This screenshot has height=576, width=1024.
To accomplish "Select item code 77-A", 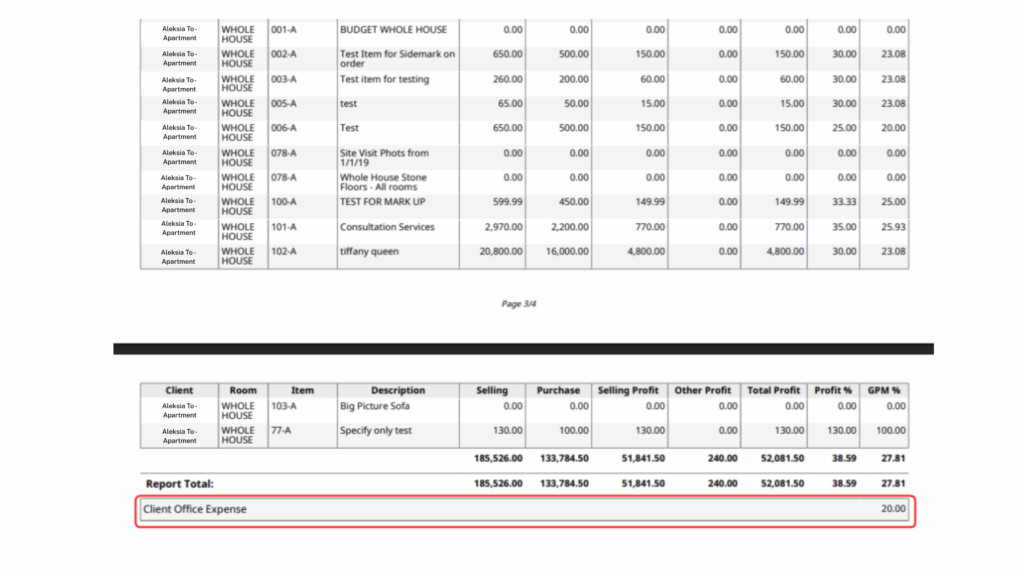I will tap(281, 431).
